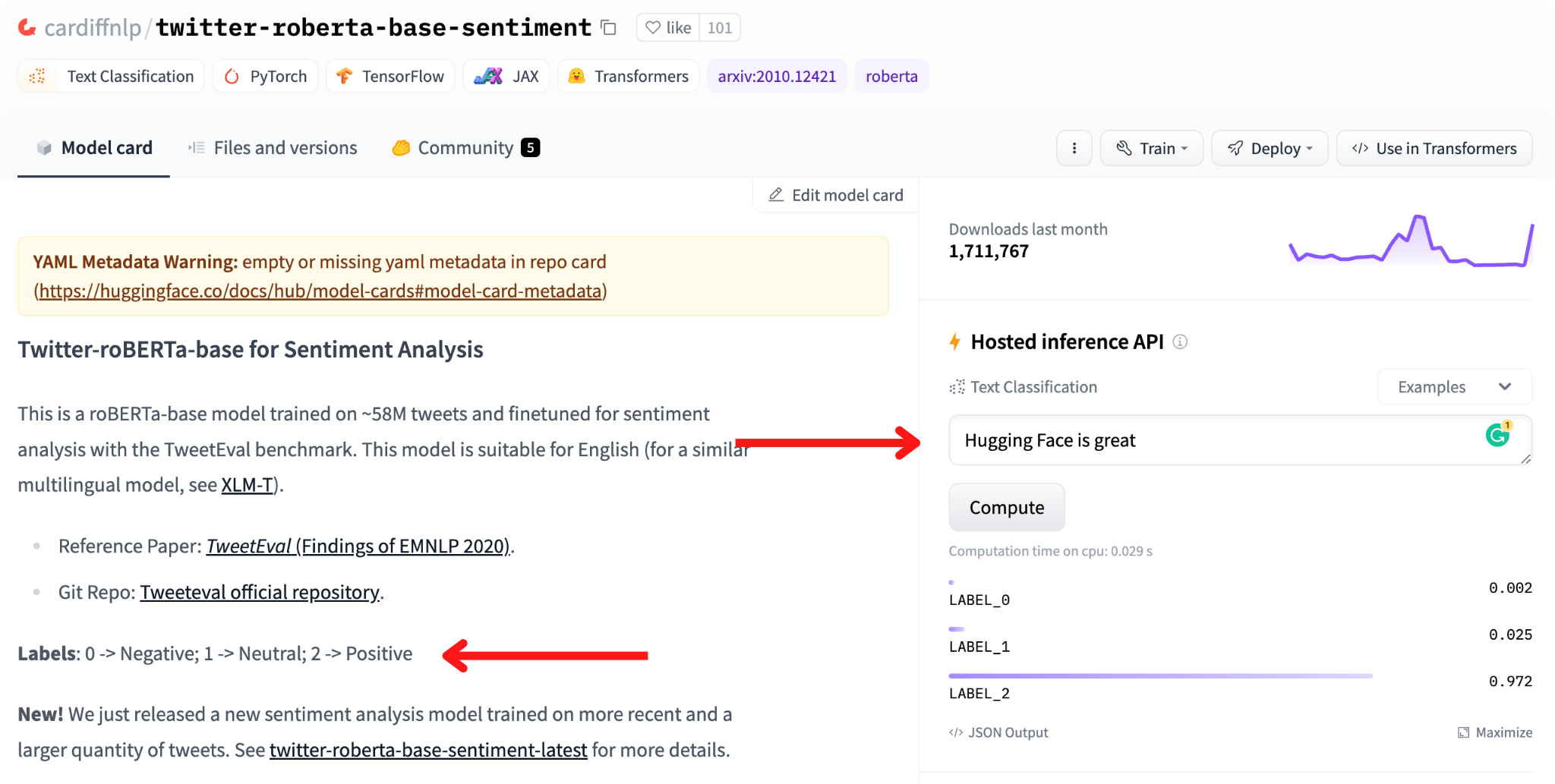Click the Transformers tag

(628, 76)
